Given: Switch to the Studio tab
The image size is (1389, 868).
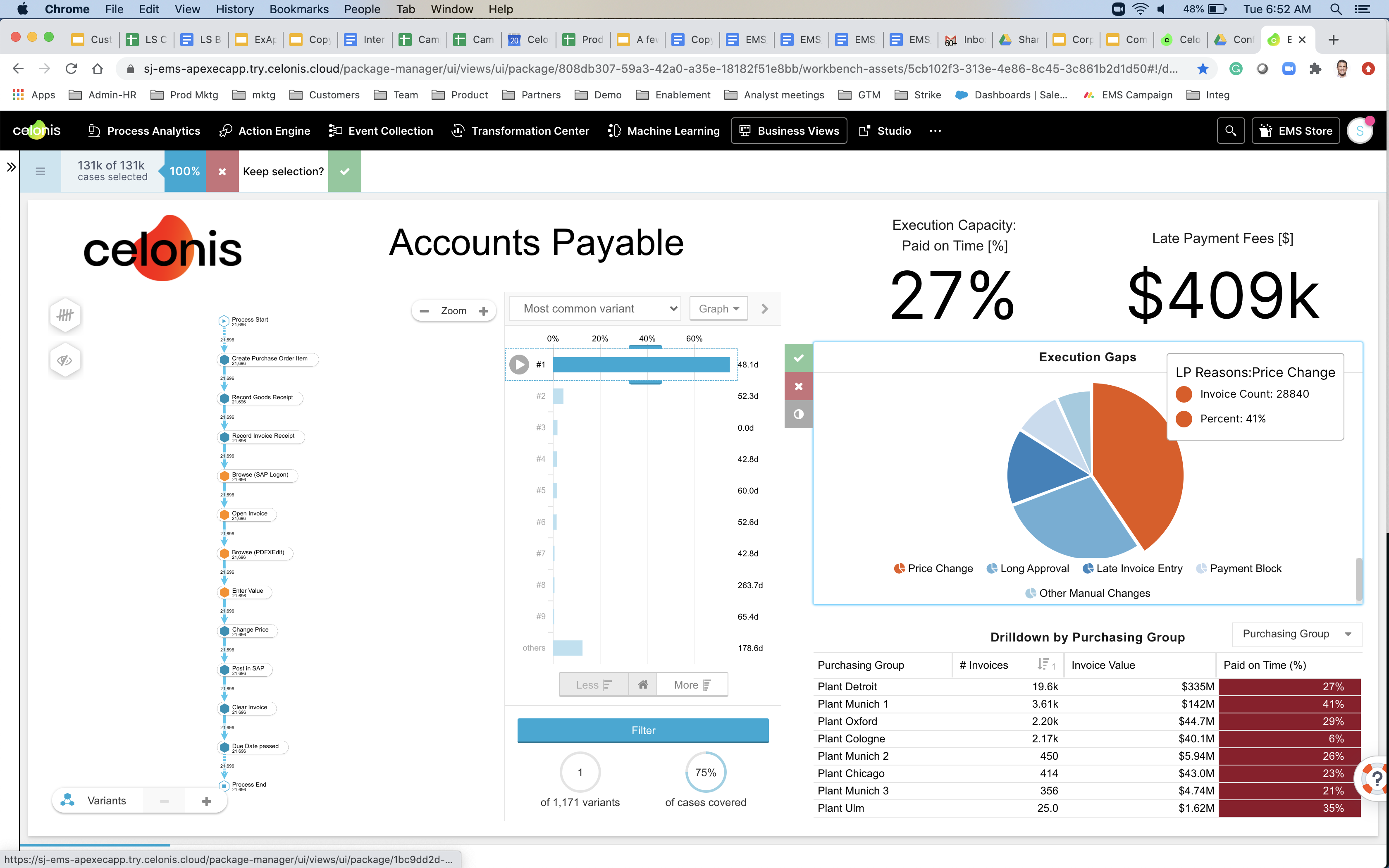Looking at the screenshot, I should [x=885, y=131].
